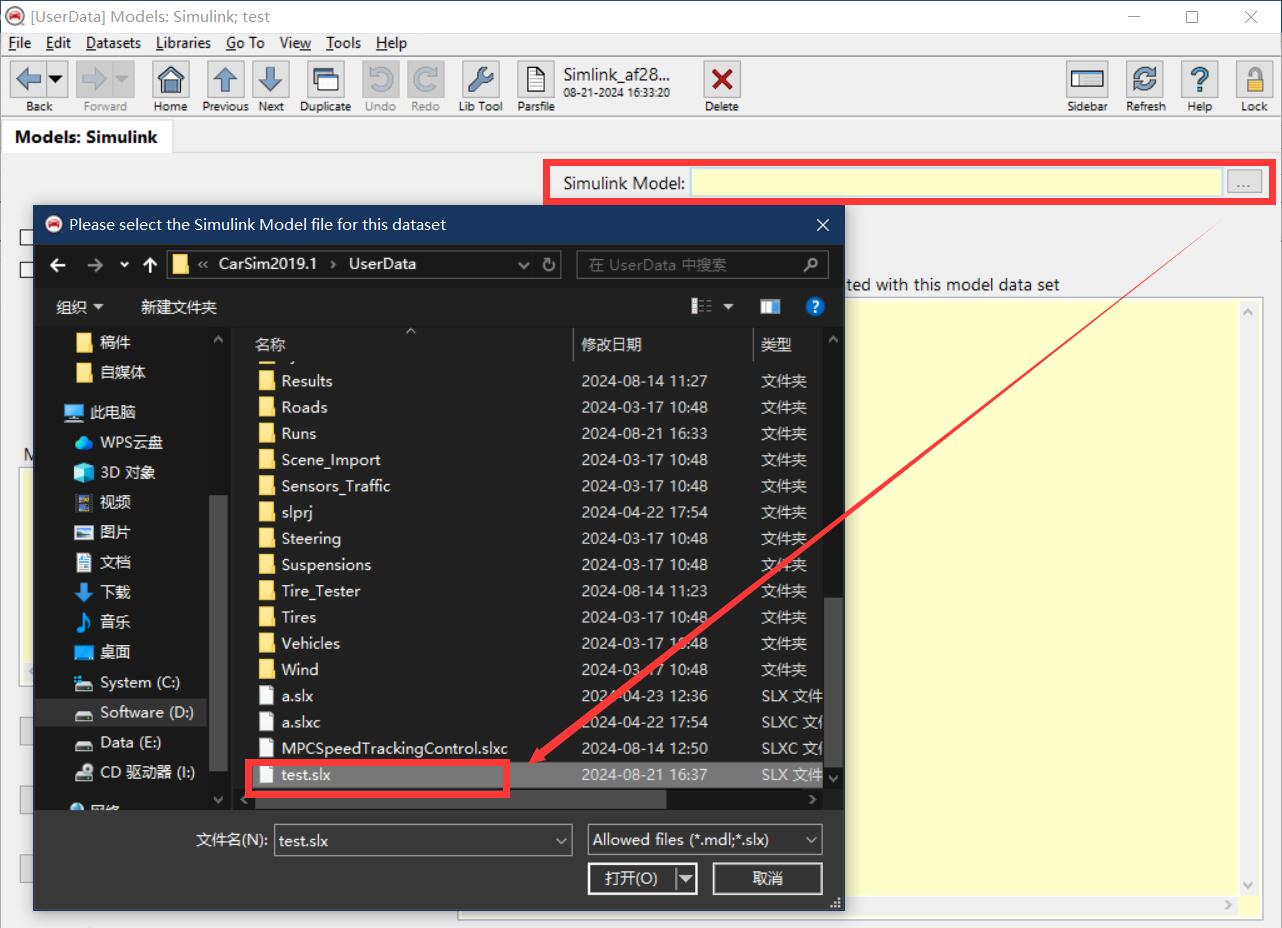This screenshot has height=928, width=1282.
Task: Open the Edit menu
Action: pyautogui.click(x=59, y=43)
